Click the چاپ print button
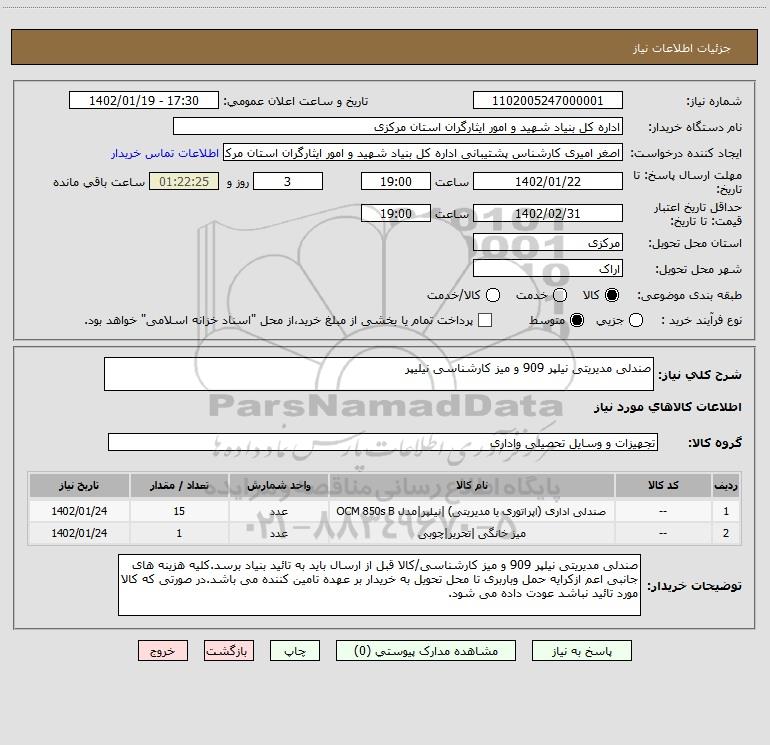Image resolution: width=770 pixels, height=745 pixels. coord(295,651)
